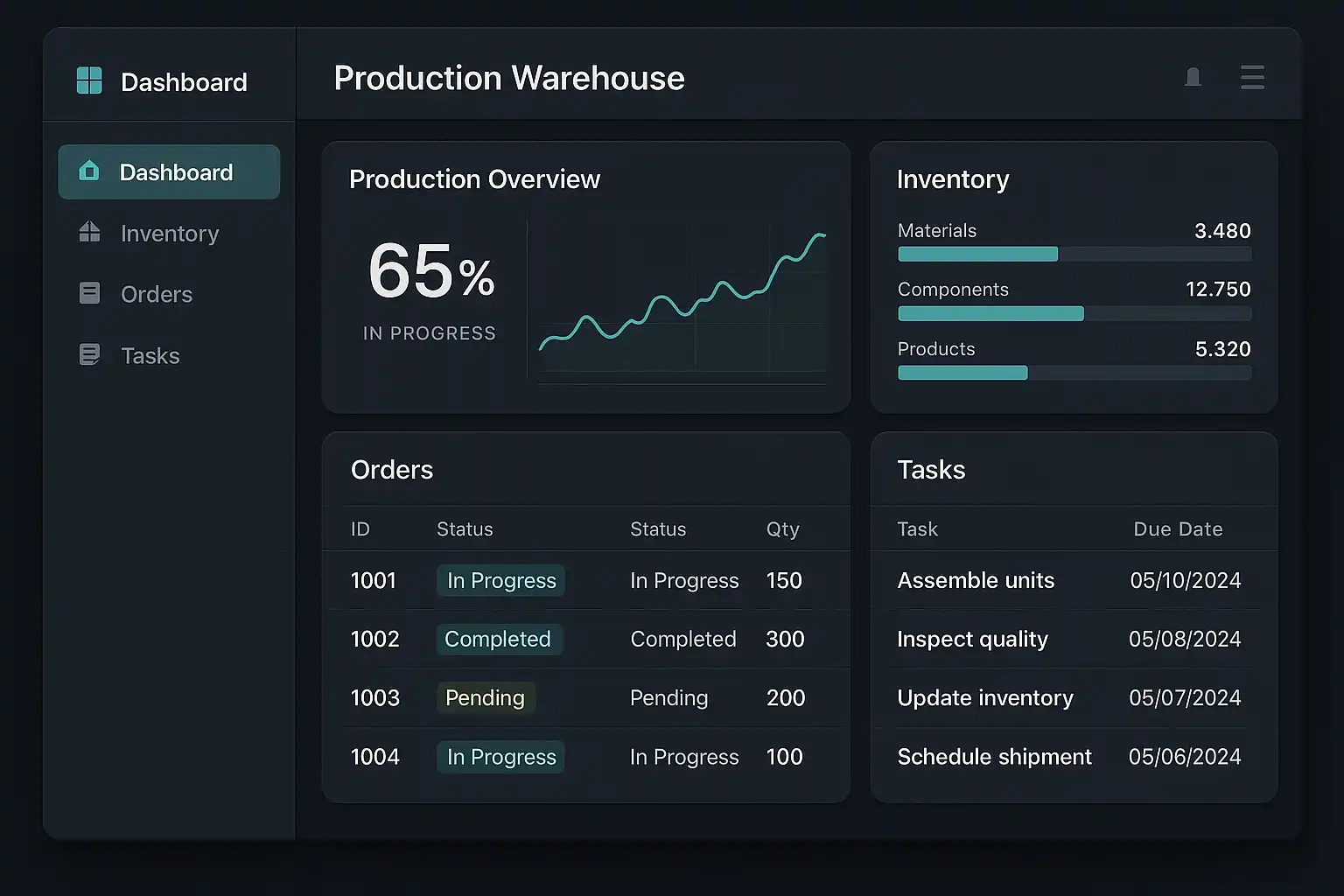Click the Tasks sidebar notes icon
Image resolution: width=1344 pixels, height=896 pixels.
pyautogui.click(x=89, y=354)
